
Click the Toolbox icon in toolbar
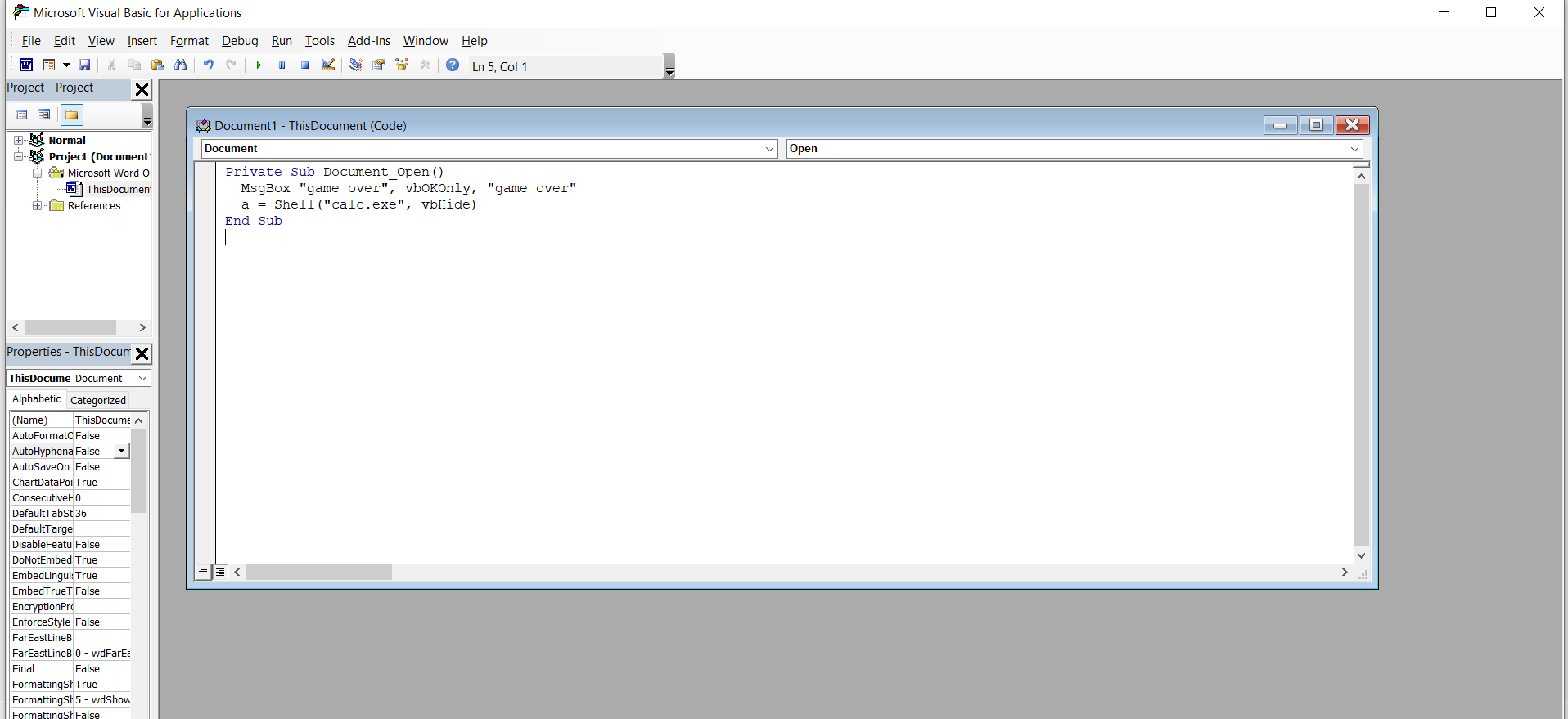click(x=425, y=65)
